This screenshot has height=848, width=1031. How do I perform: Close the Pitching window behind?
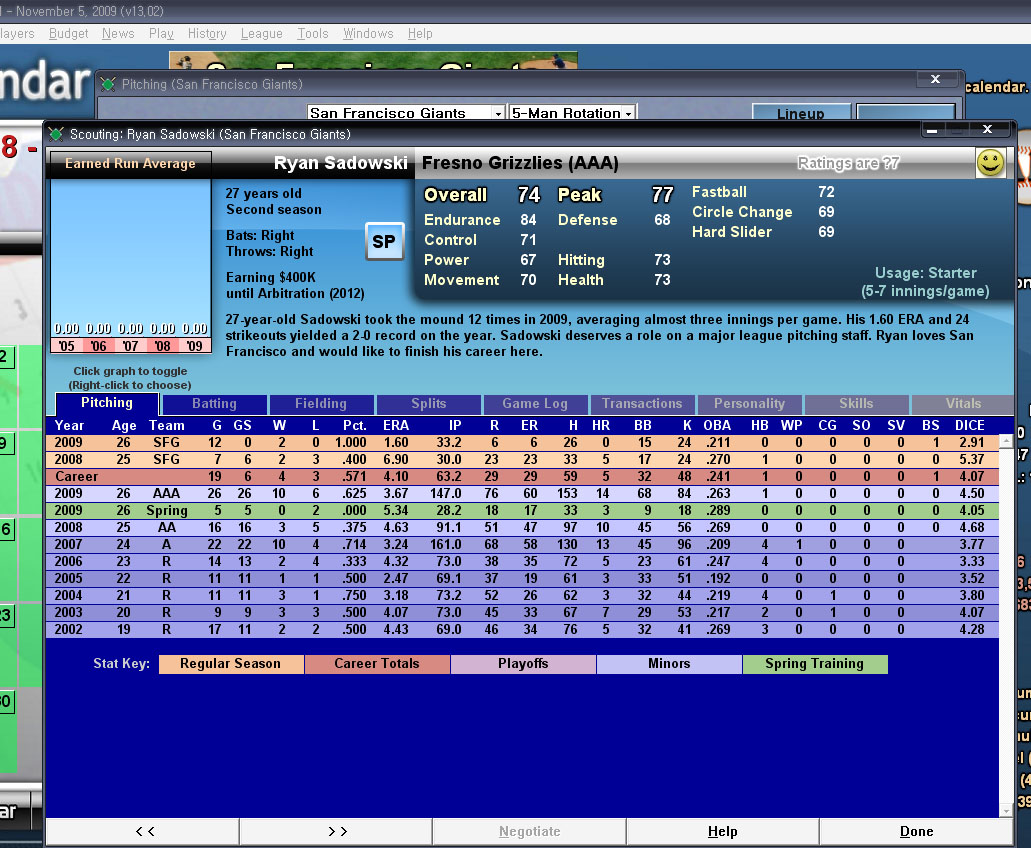click(x=935, y=79)
